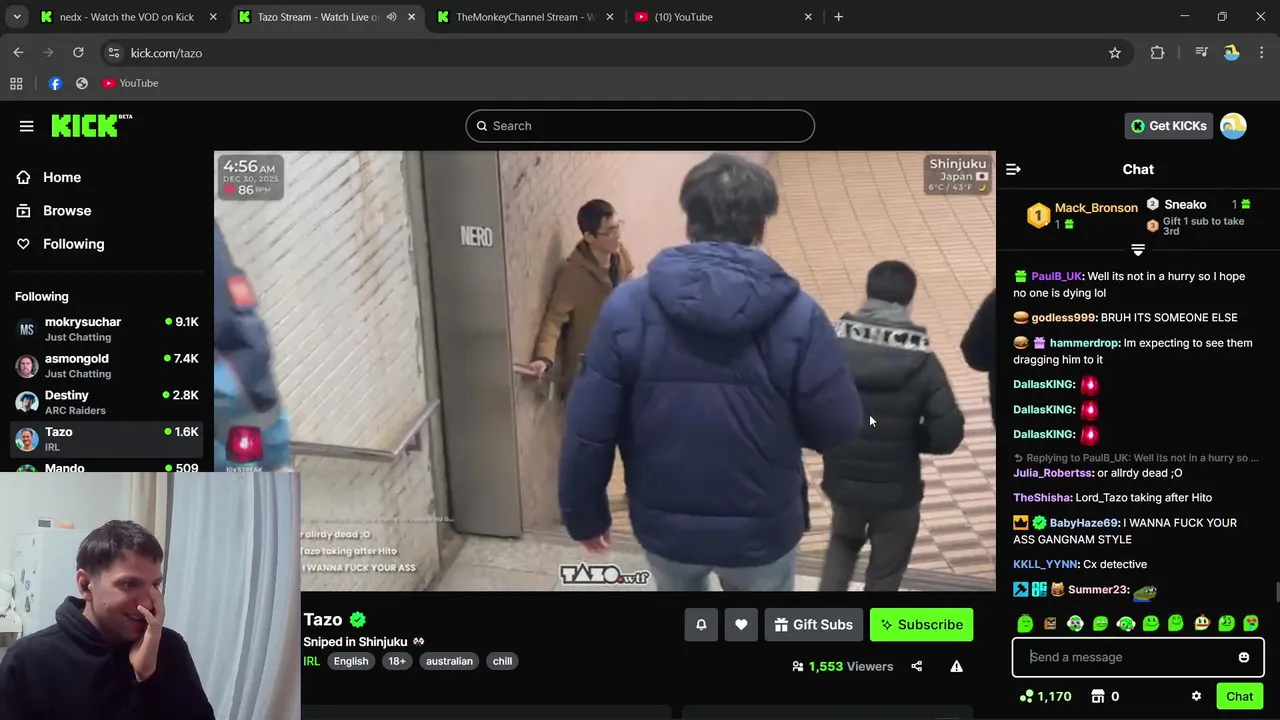
Task: Open Chrome three-dot menu
Action: pos(1262,53)
